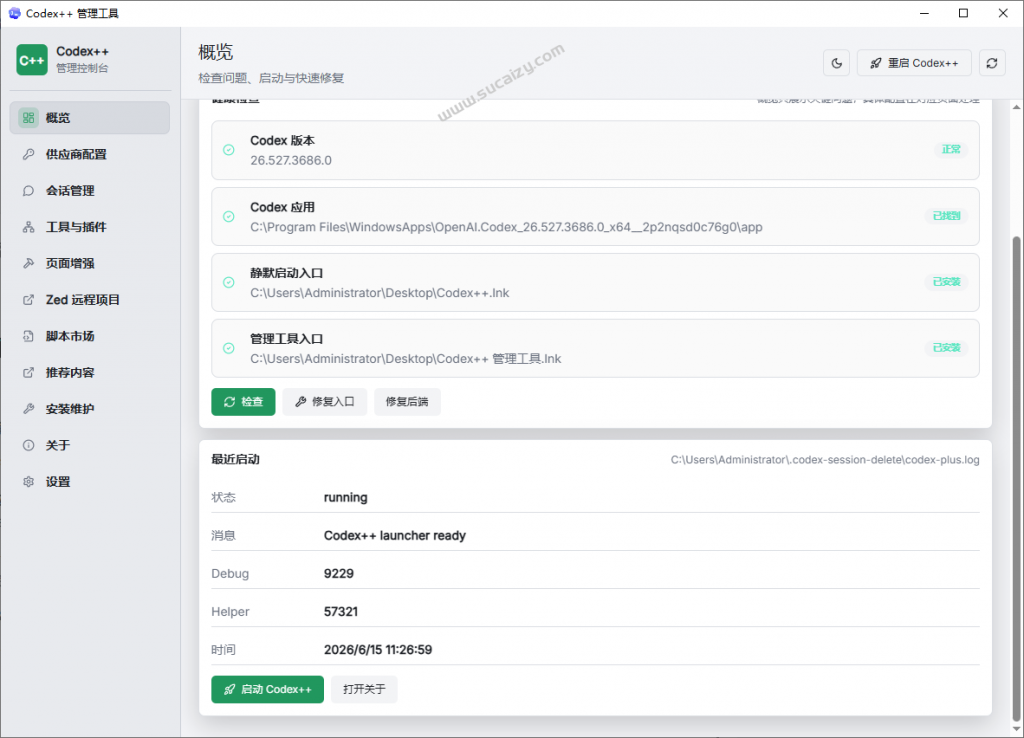Click the 已安装 badge on 管理工具入口
This screenshot has height=738, width=1024.
946,347
